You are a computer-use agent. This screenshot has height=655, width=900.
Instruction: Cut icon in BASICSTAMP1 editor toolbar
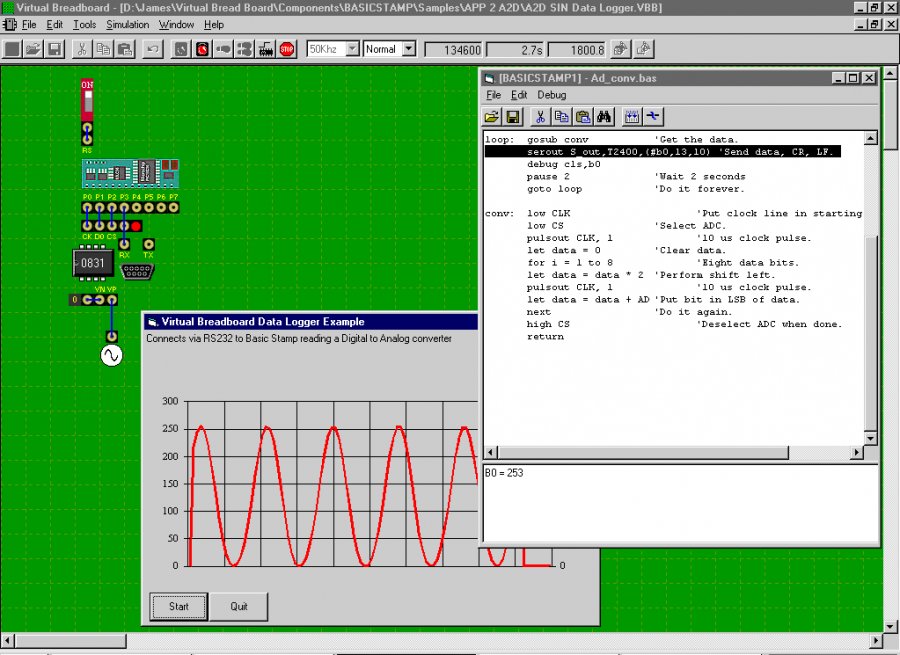pos(540,117)
